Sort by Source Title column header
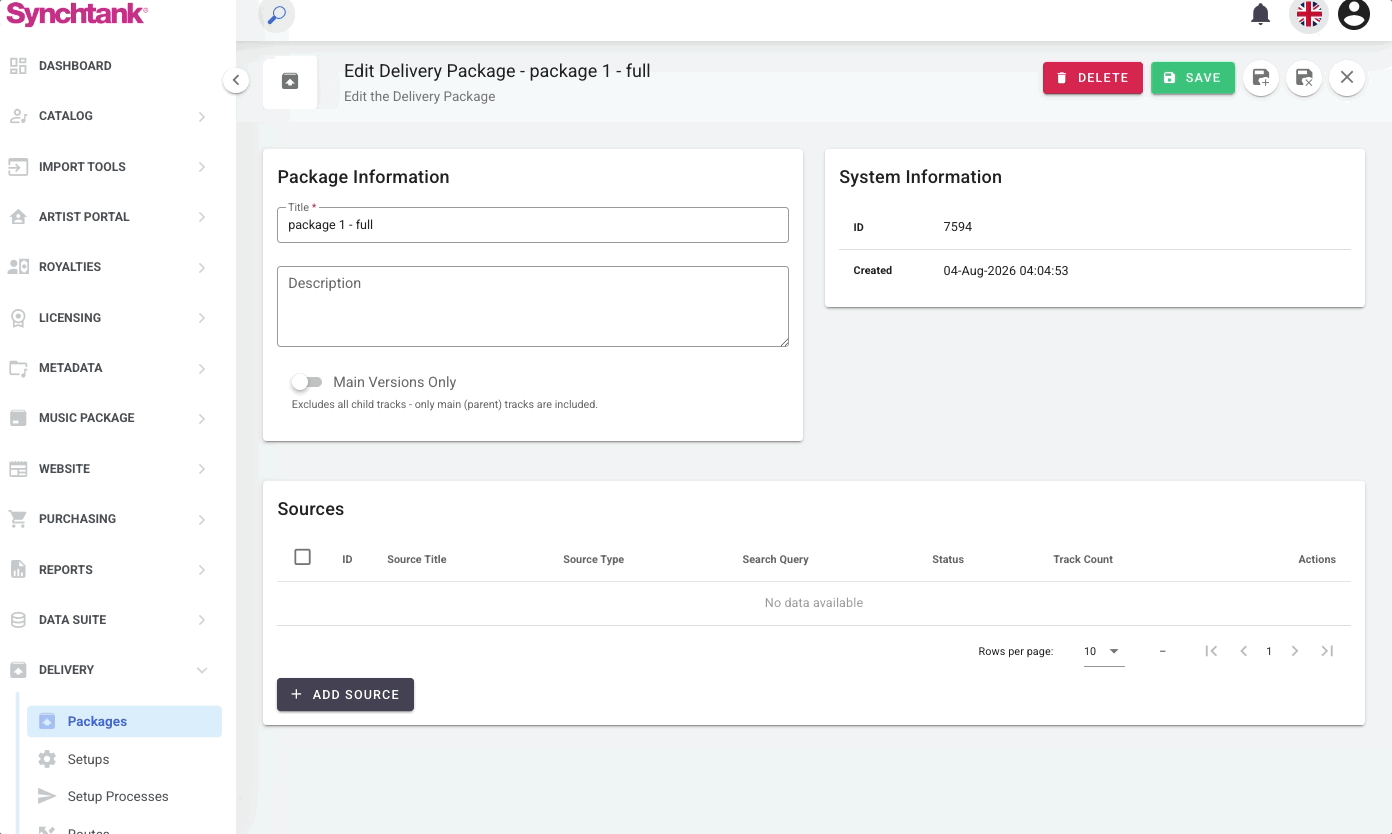 click(417, 559)
